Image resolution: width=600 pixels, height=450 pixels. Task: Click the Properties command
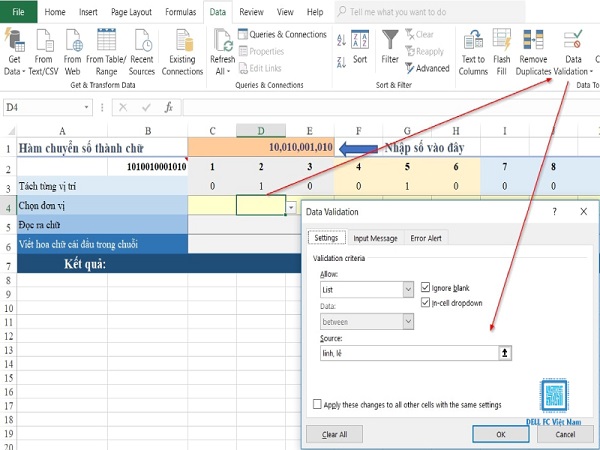[x=261, y=51]
